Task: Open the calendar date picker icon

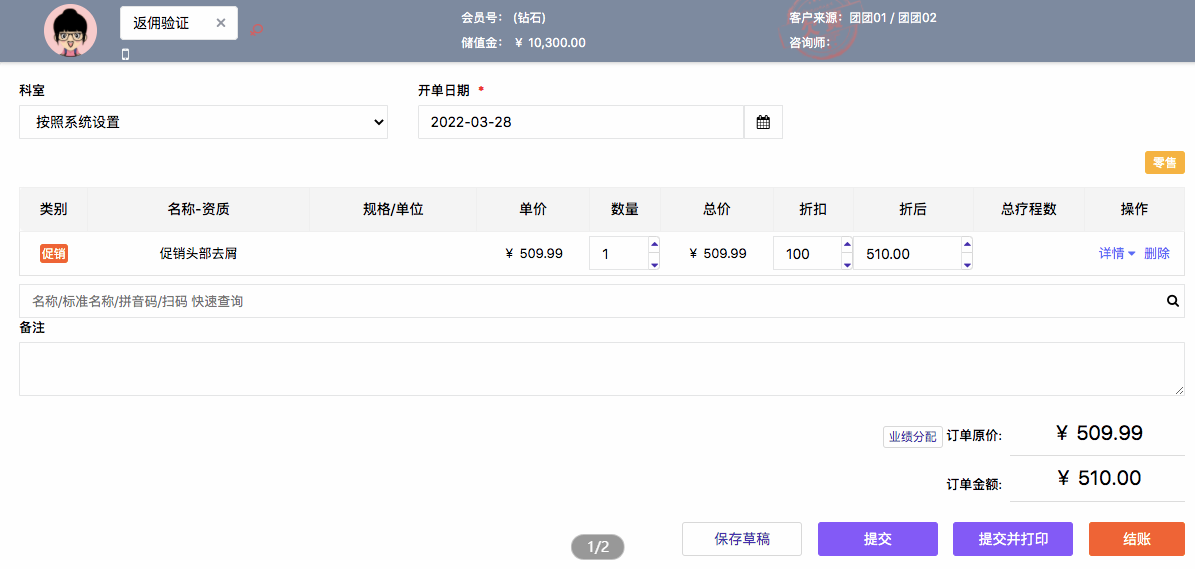Action: tap(763, 122)
